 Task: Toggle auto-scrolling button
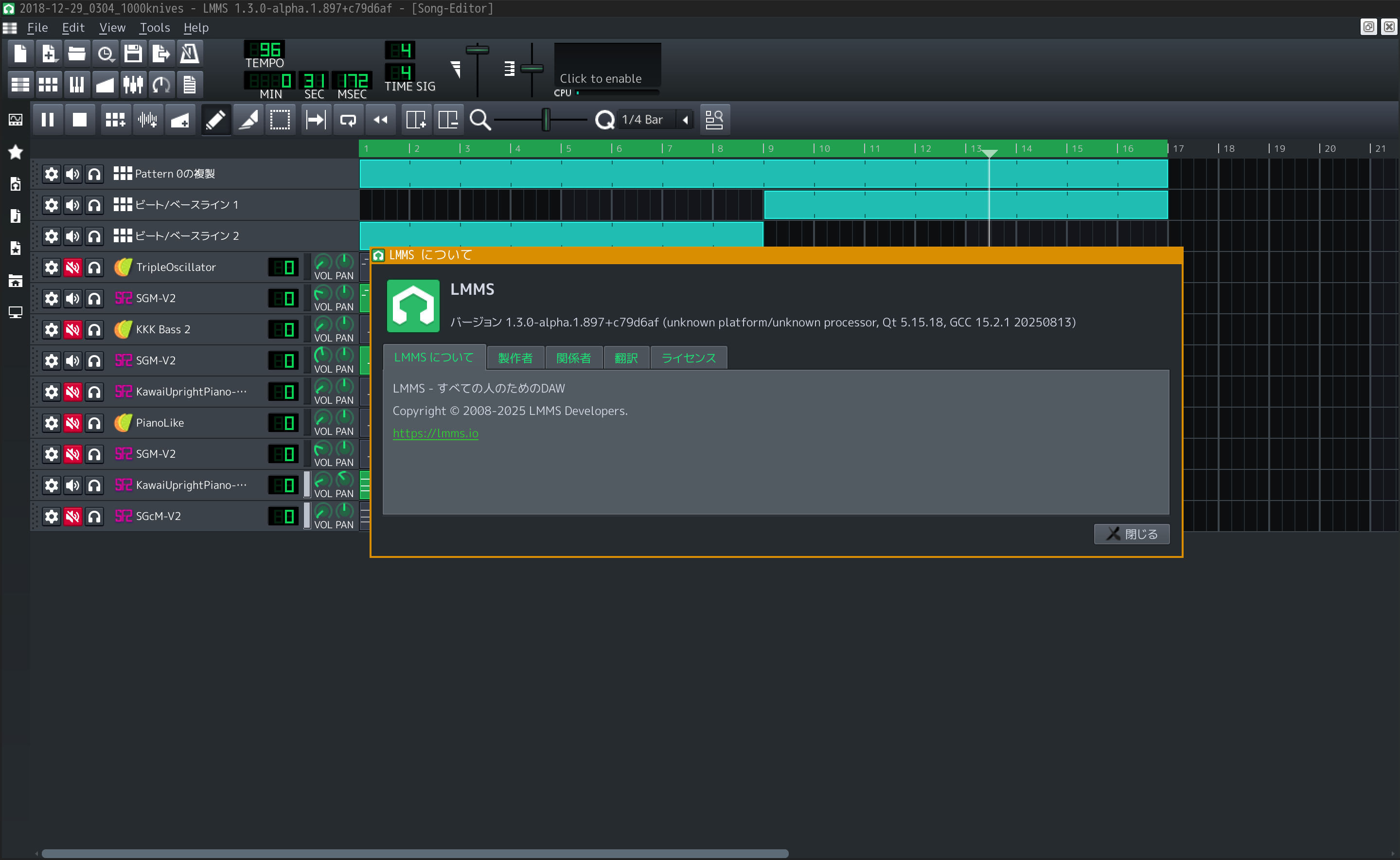[x=316, y=120]
